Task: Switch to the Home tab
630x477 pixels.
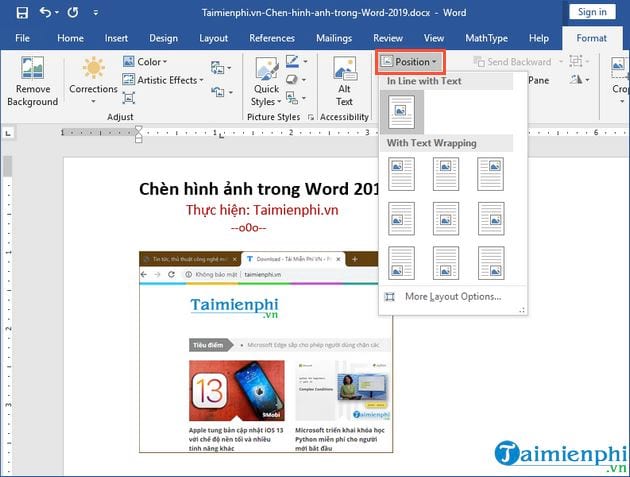Action: pyautogui.click(x=70, y=38)
